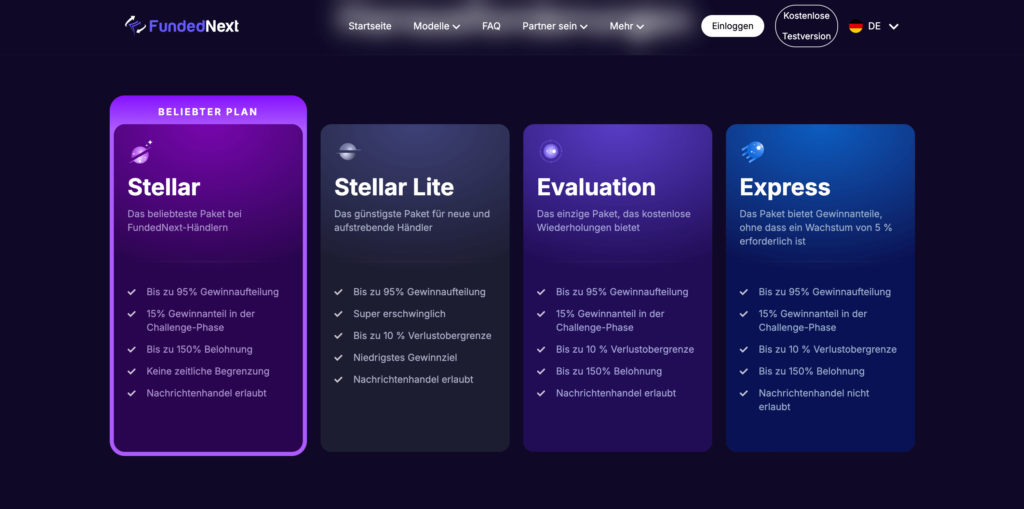Viewport: 1024px width, 509px height.
Task: Expand the Modelle dropdown menu
Action: click(436, 26)
